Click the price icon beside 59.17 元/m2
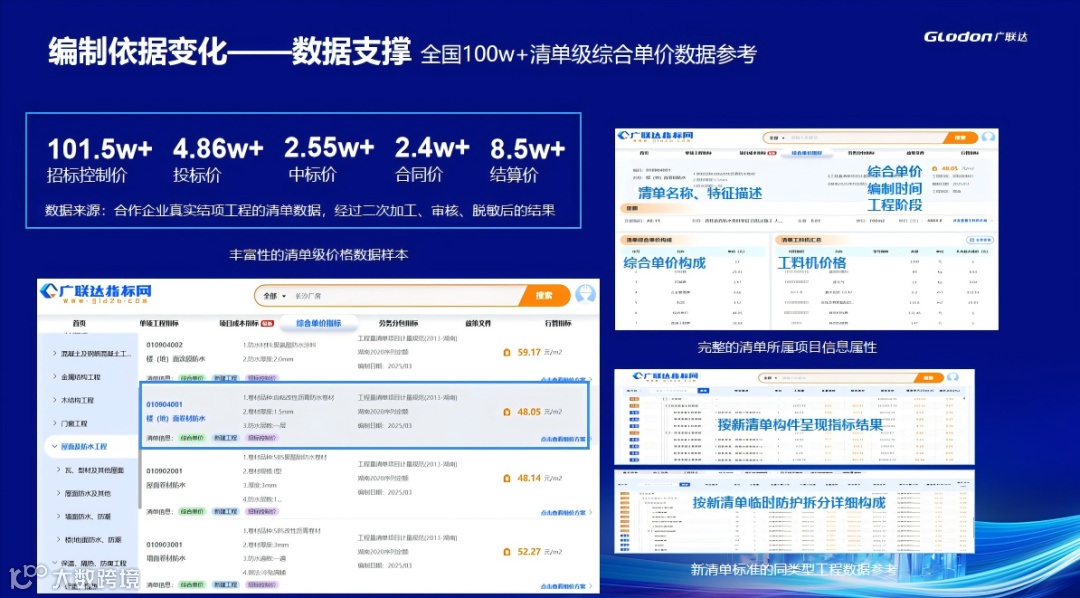1080x598 pixels. [507, 353]
